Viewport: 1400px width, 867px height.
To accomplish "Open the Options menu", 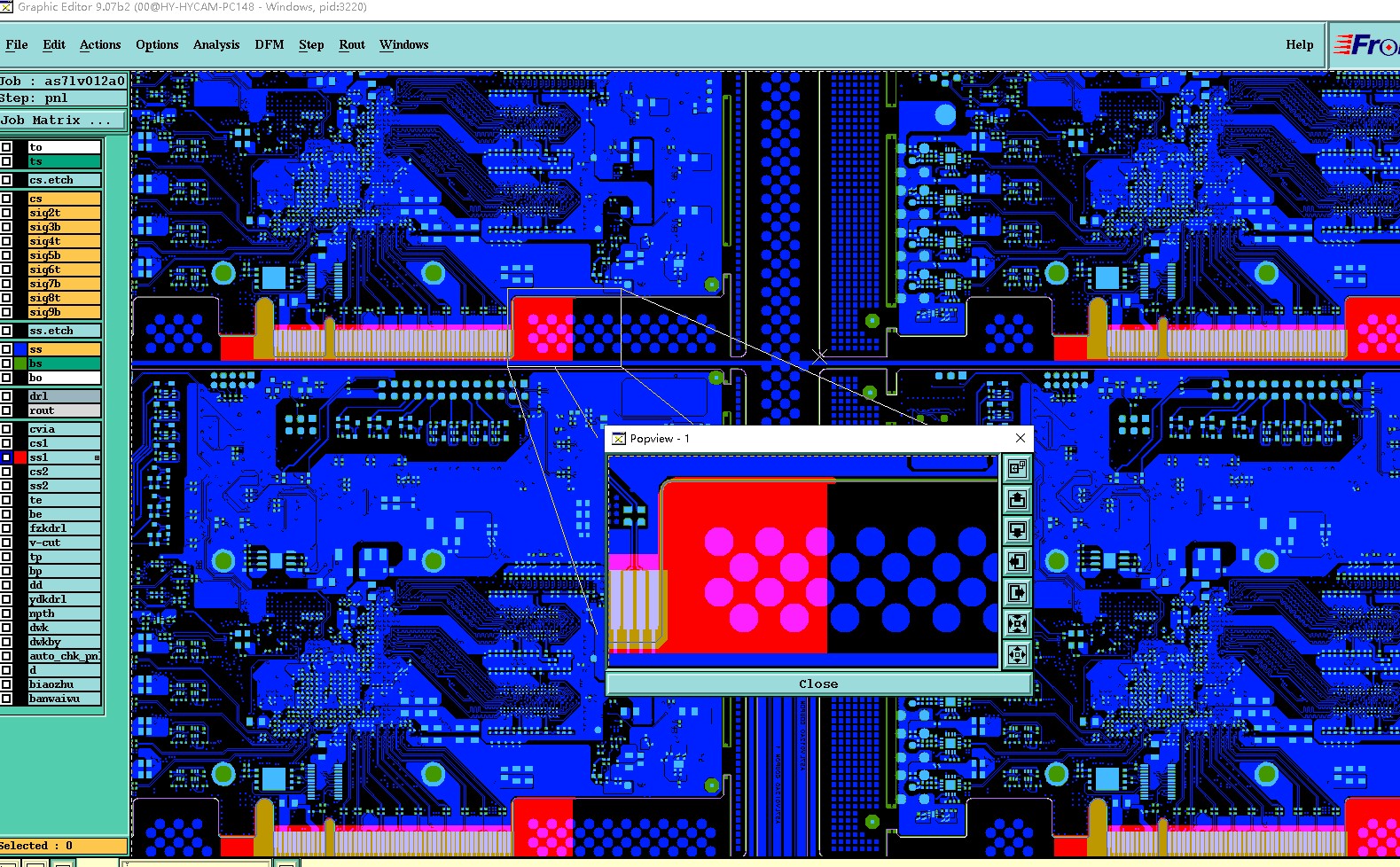I will click(157, 44).
